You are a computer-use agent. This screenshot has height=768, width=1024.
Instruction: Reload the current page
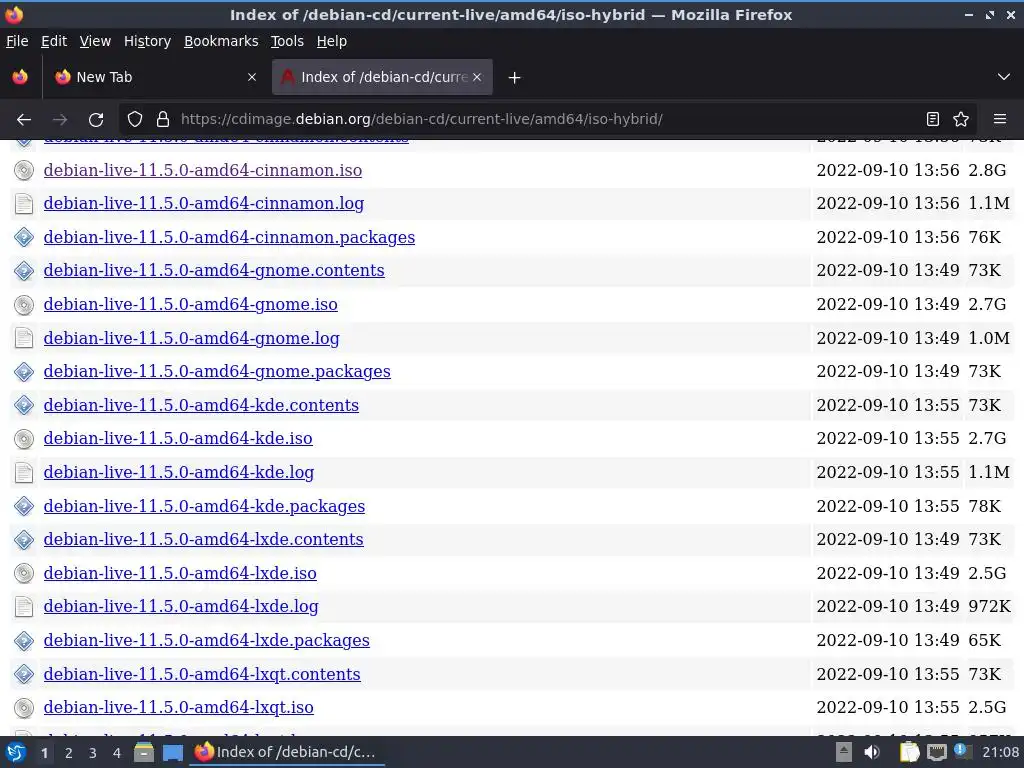[96, 120]
